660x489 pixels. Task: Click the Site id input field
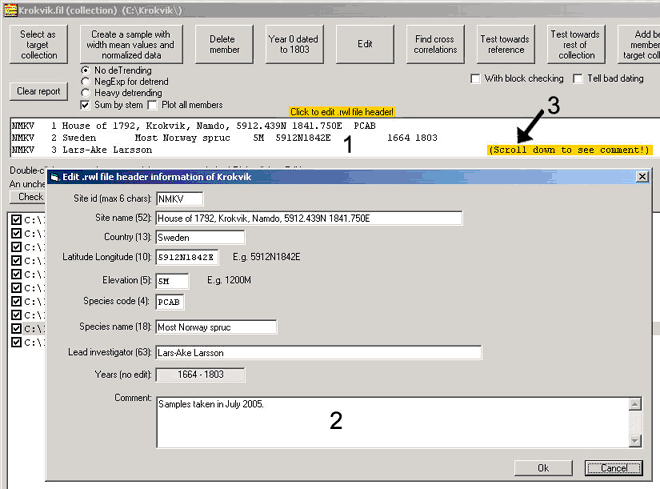179,199
